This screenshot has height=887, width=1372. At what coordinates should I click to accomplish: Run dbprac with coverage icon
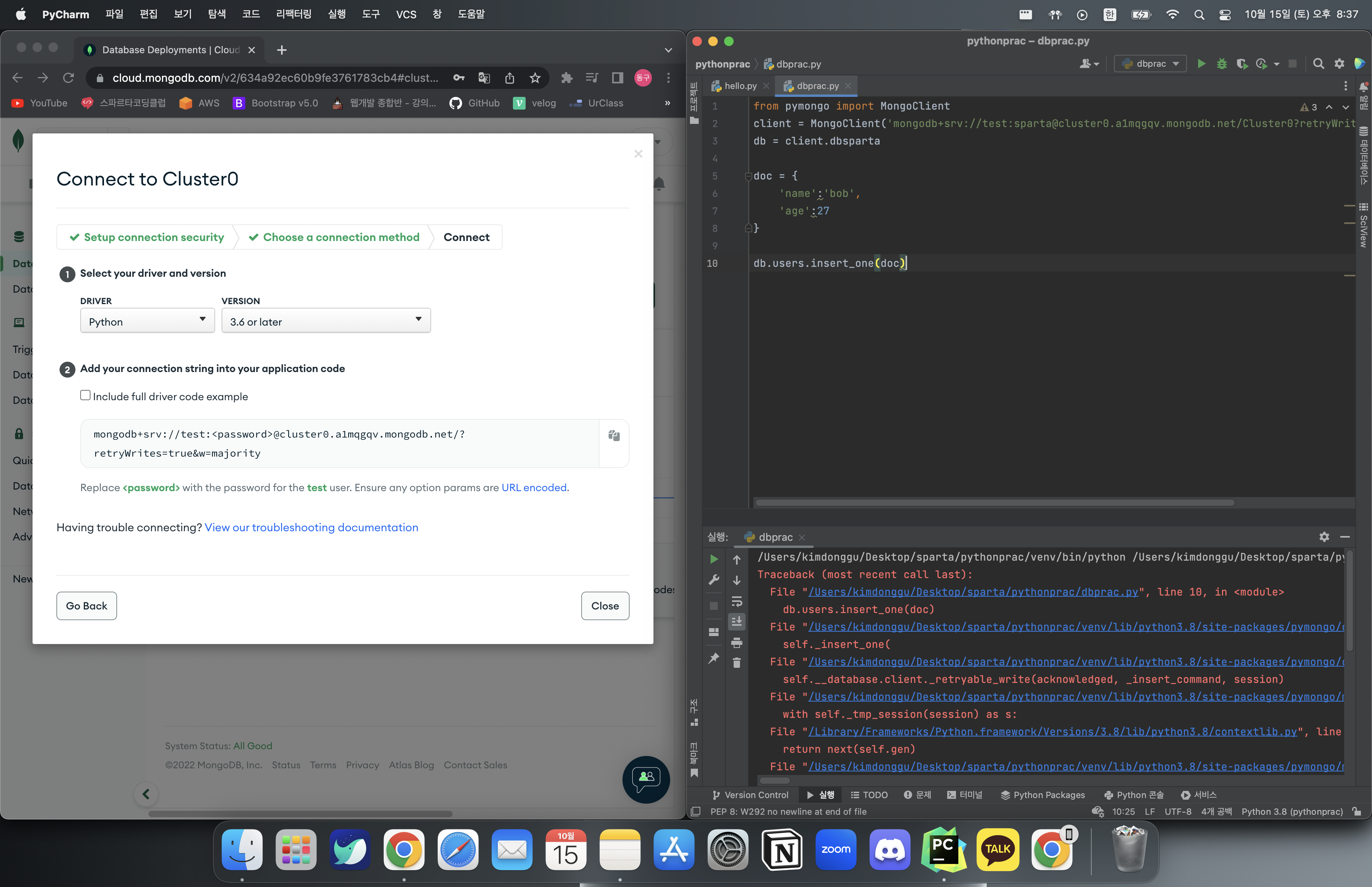point(1242,64)
